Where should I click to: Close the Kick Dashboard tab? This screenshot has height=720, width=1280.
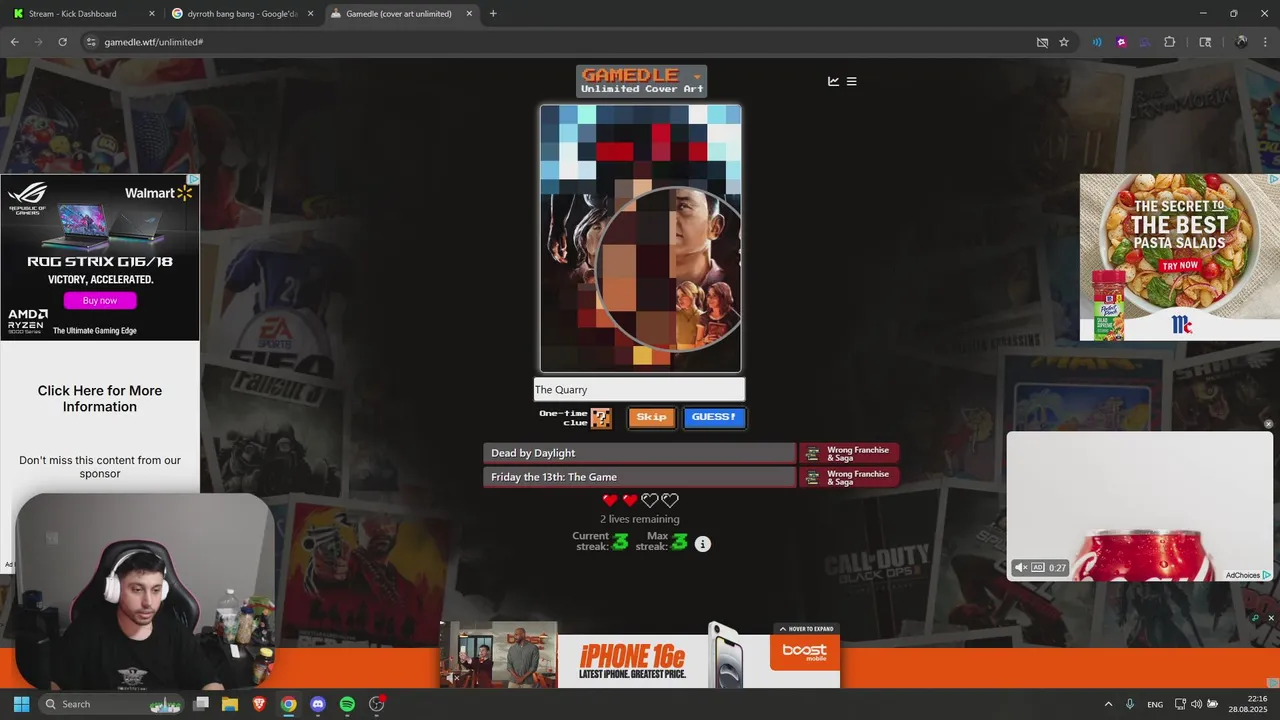pyautogui.click(x=152, y=14)
